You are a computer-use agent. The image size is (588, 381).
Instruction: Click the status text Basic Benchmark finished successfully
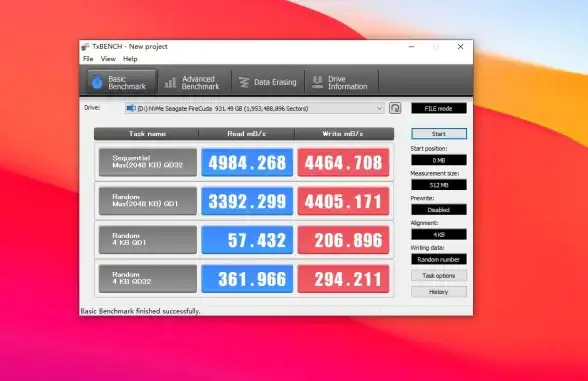click(x=140, y=311)
